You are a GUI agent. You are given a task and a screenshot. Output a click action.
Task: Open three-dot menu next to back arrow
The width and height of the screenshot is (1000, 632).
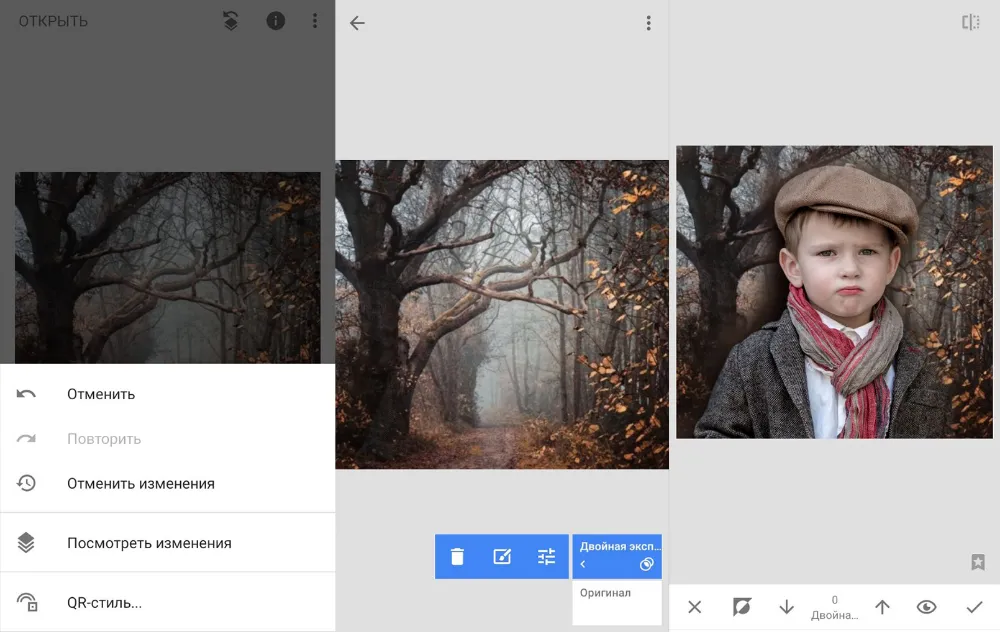[648, 23]
